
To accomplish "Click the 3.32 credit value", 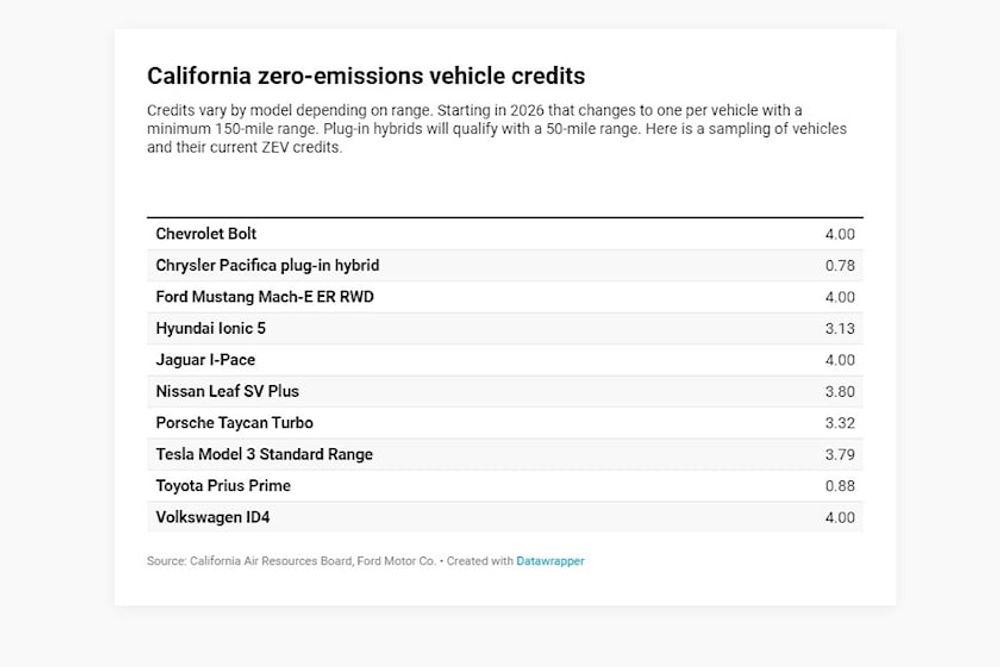I will click(x=840, y=423).
